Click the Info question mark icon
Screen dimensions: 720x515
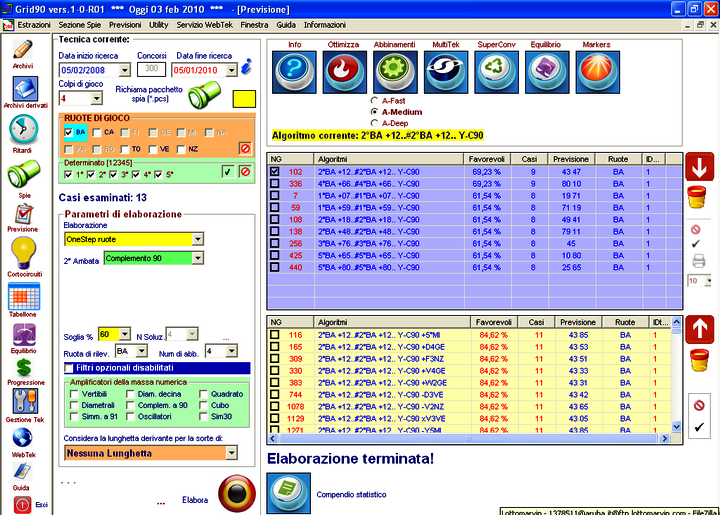pyautogui.click(x=294, y=72)
